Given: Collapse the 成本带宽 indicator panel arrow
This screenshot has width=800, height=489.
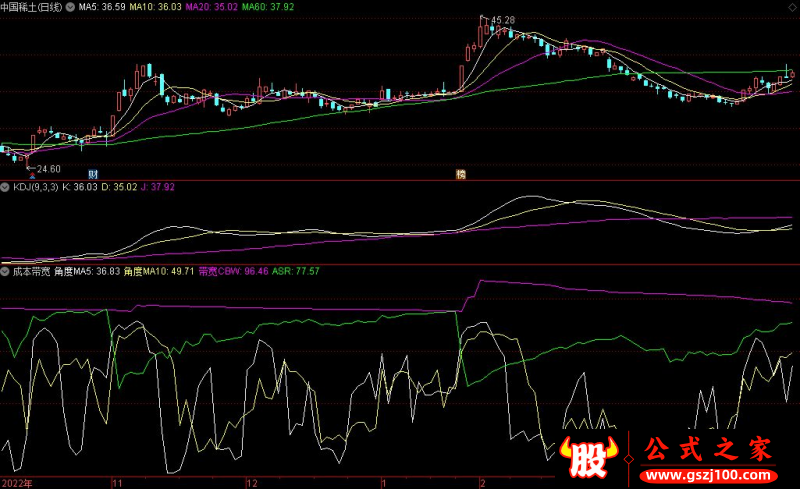Looking at the screenshot, I should point(5,270).
